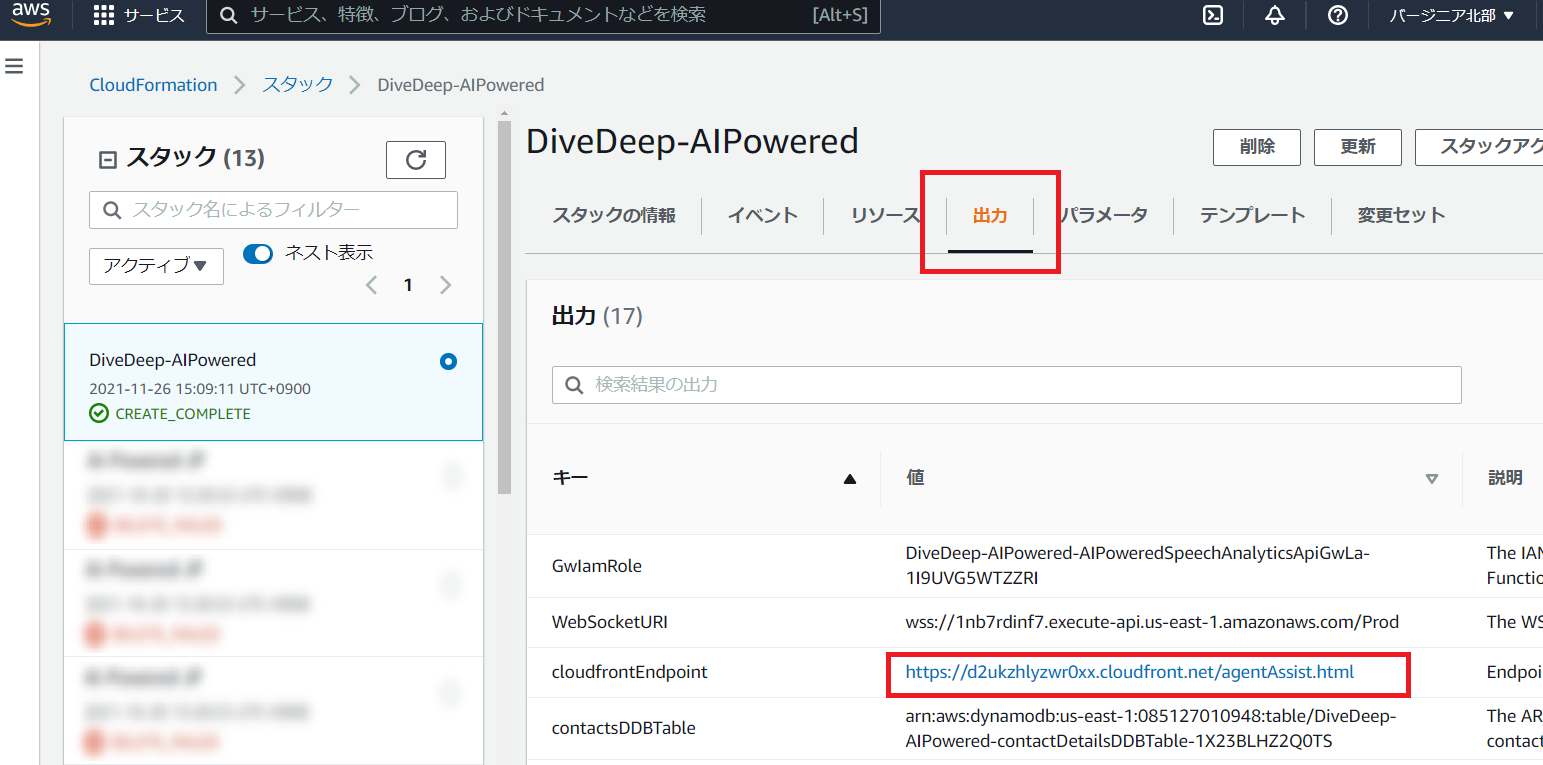This screenshot has width=1543, height=765.
Task: Click the Description column header
Action: pyautogui.click(x=1505, y=478)
